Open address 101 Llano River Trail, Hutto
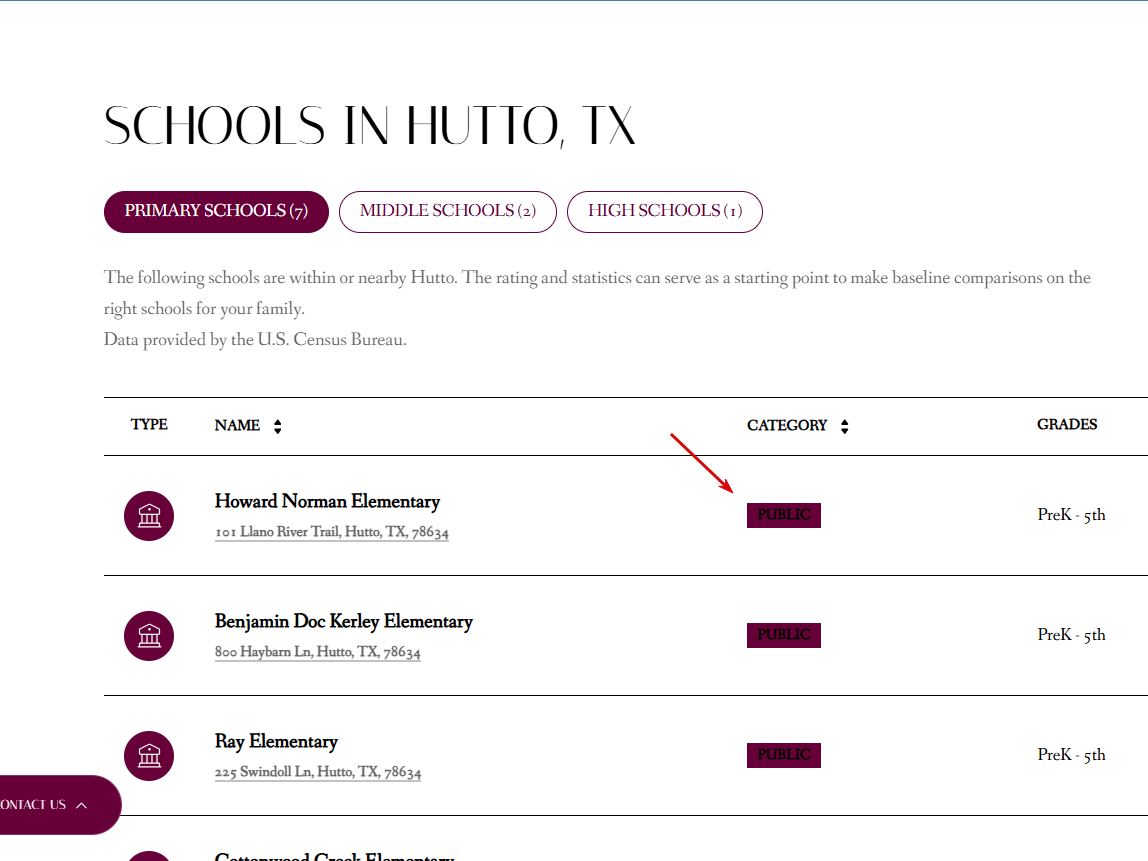 pyautogui.click(x=332, y=532)
